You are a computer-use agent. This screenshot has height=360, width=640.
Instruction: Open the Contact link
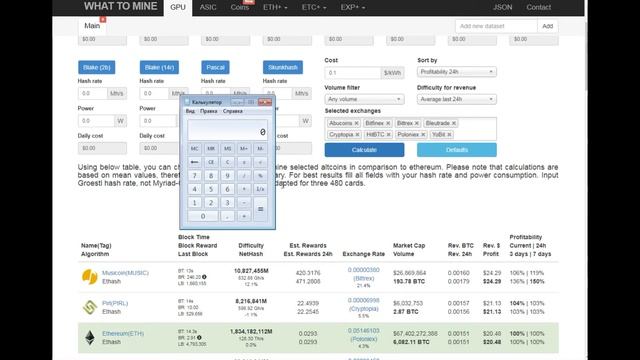pos(538,7)
